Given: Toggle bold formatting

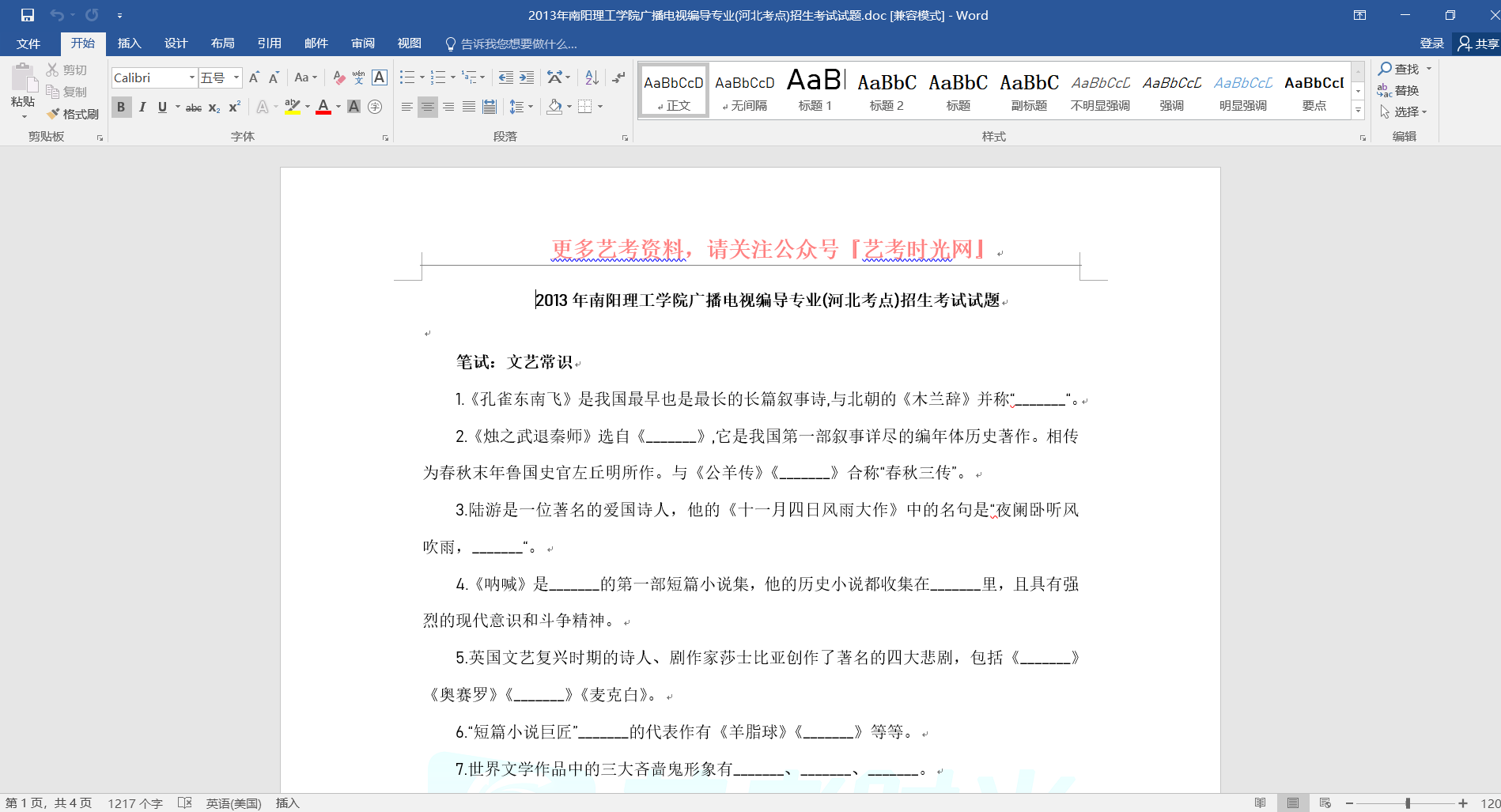Looking at the screenshot, I should pos(121,108).
